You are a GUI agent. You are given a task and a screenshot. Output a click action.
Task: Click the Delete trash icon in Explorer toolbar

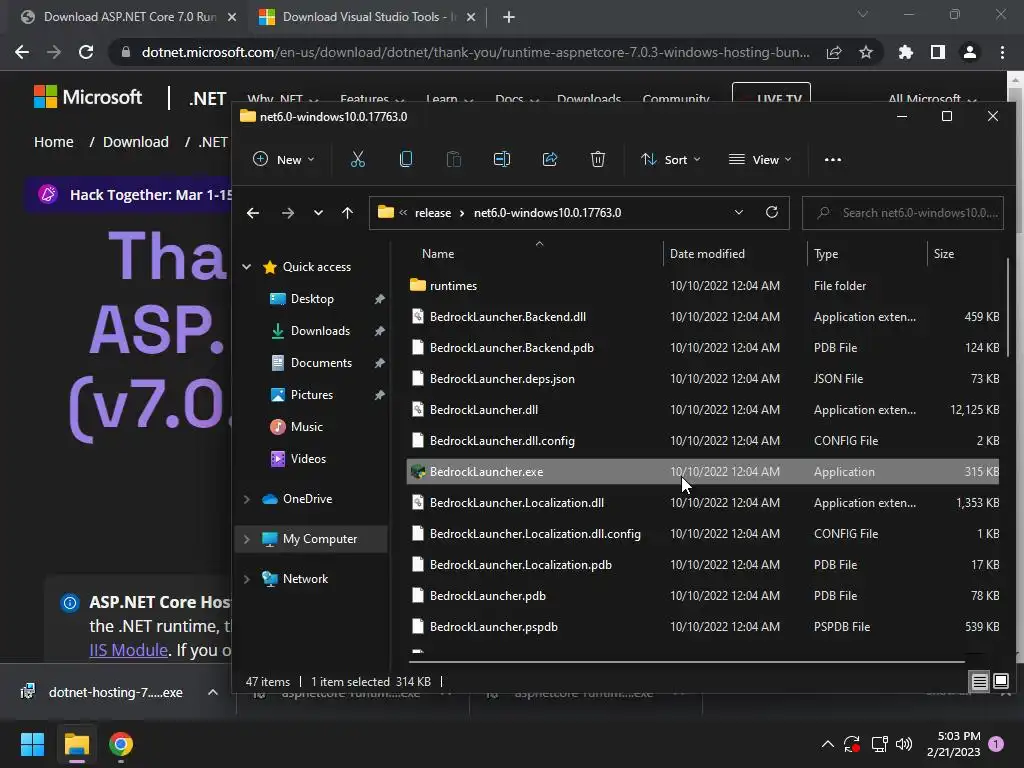click(598, 159)
